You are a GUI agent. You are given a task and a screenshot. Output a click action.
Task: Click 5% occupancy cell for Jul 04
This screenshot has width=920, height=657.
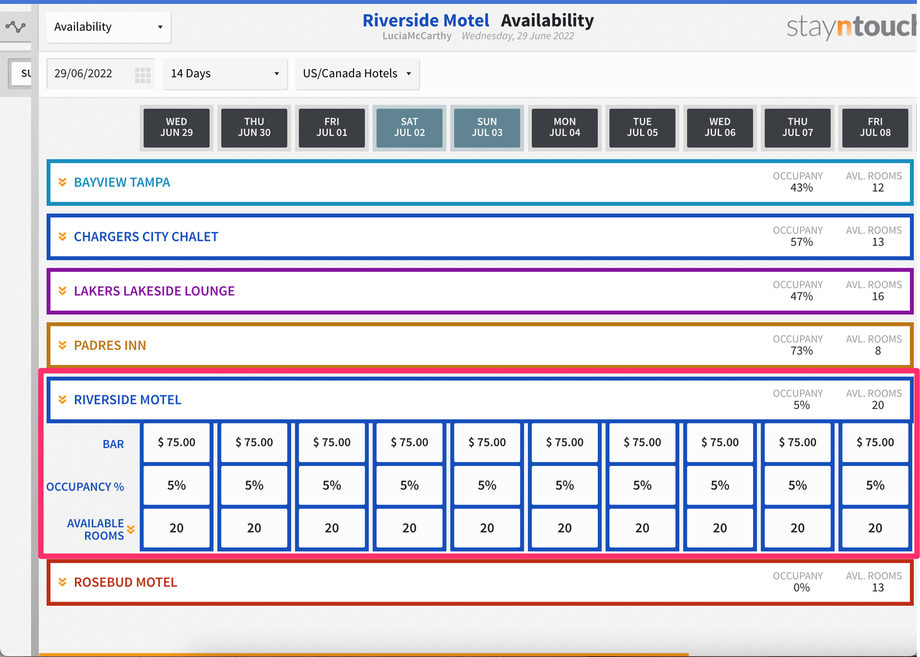(x=565, y=486)
